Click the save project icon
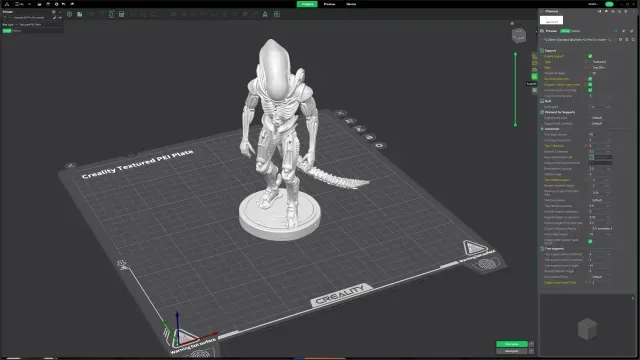The image size is (640, 360). pyautogui.click(x=48, y=4)
